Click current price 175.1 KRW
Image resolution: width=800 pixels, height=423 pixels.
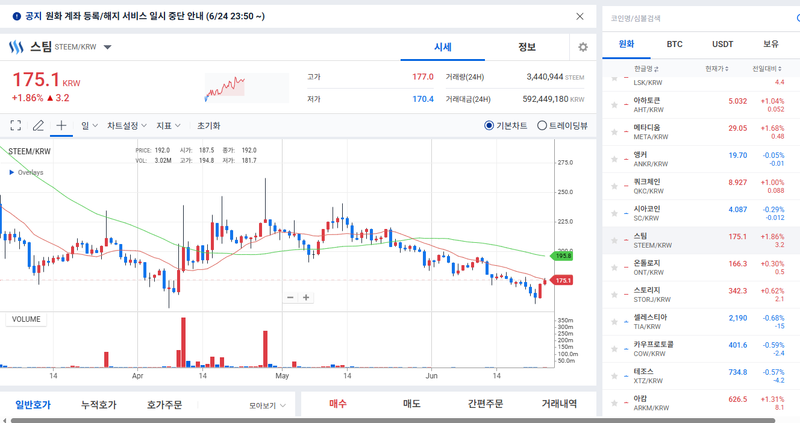46,80
